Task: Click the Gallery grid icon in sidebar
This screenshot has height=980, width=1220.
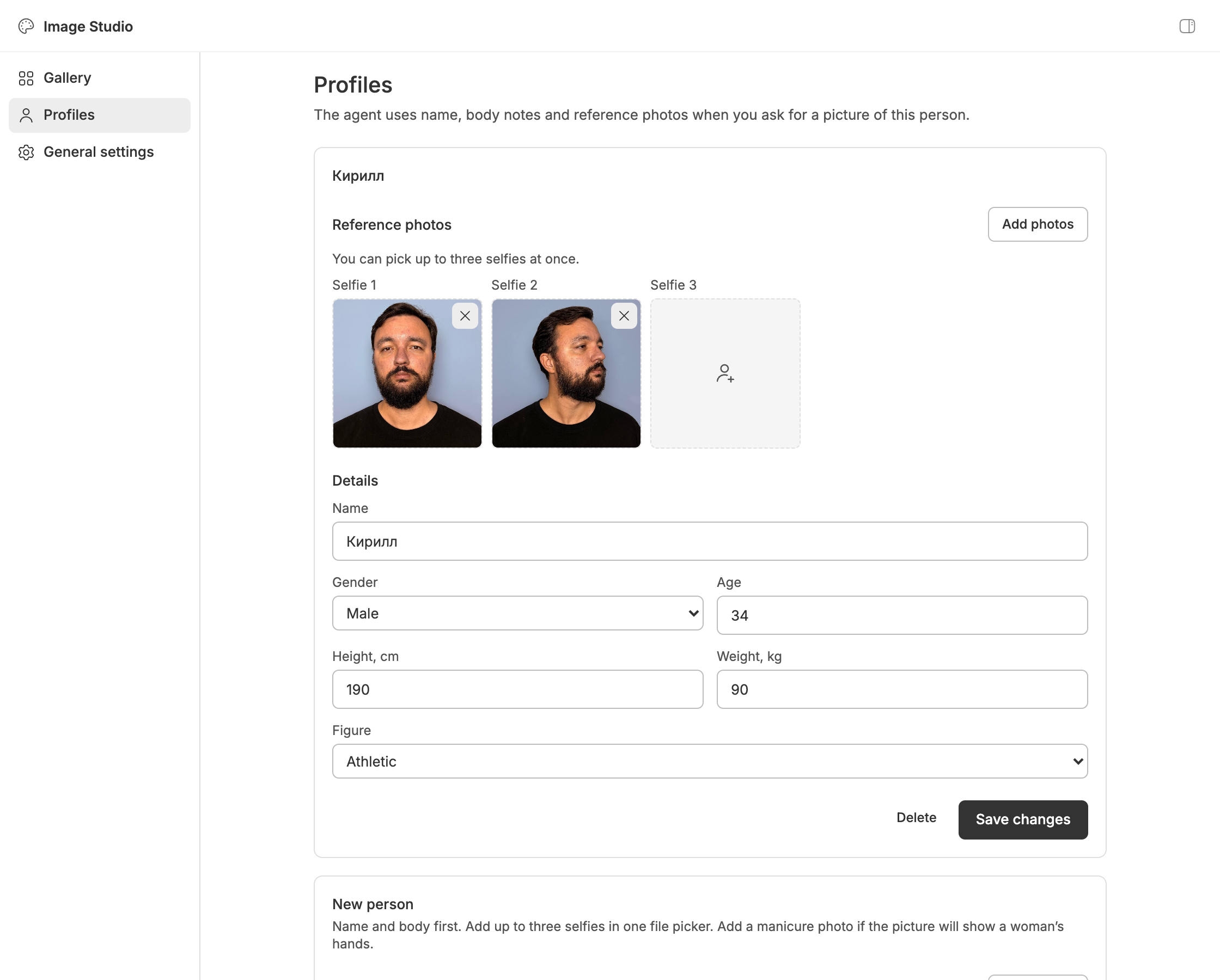Action: [26, 78]
